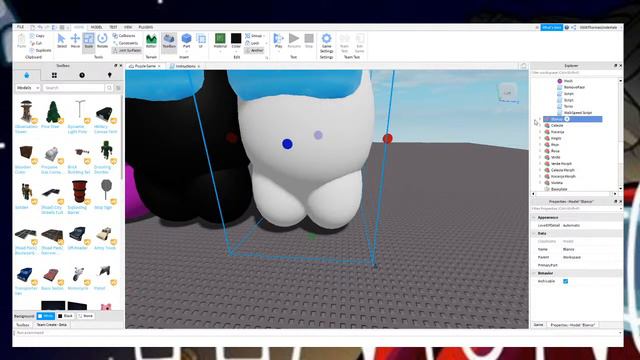Click the Toolbox search field
Viewport: 640px width, 360px height.
[74, 88]
